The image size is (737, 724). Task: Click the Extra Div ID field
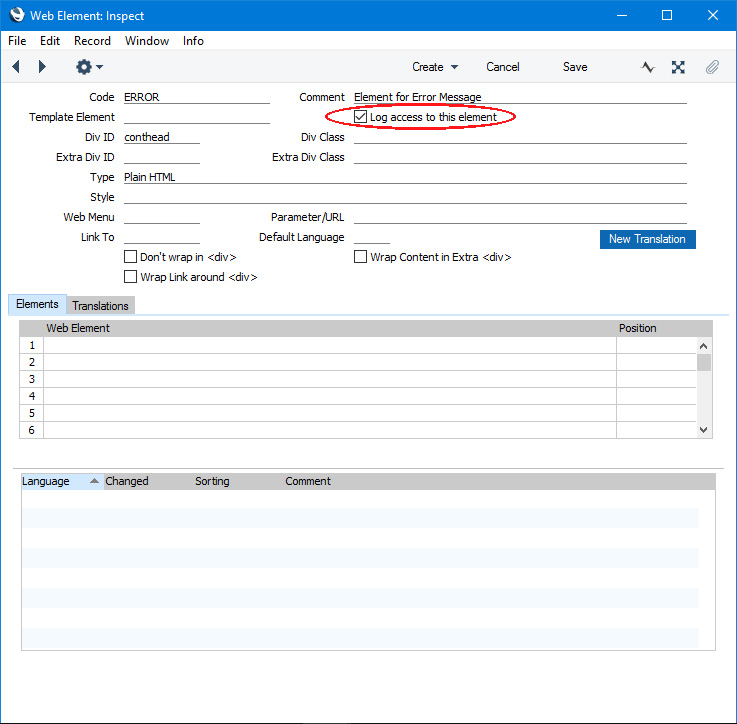(162, 157)
